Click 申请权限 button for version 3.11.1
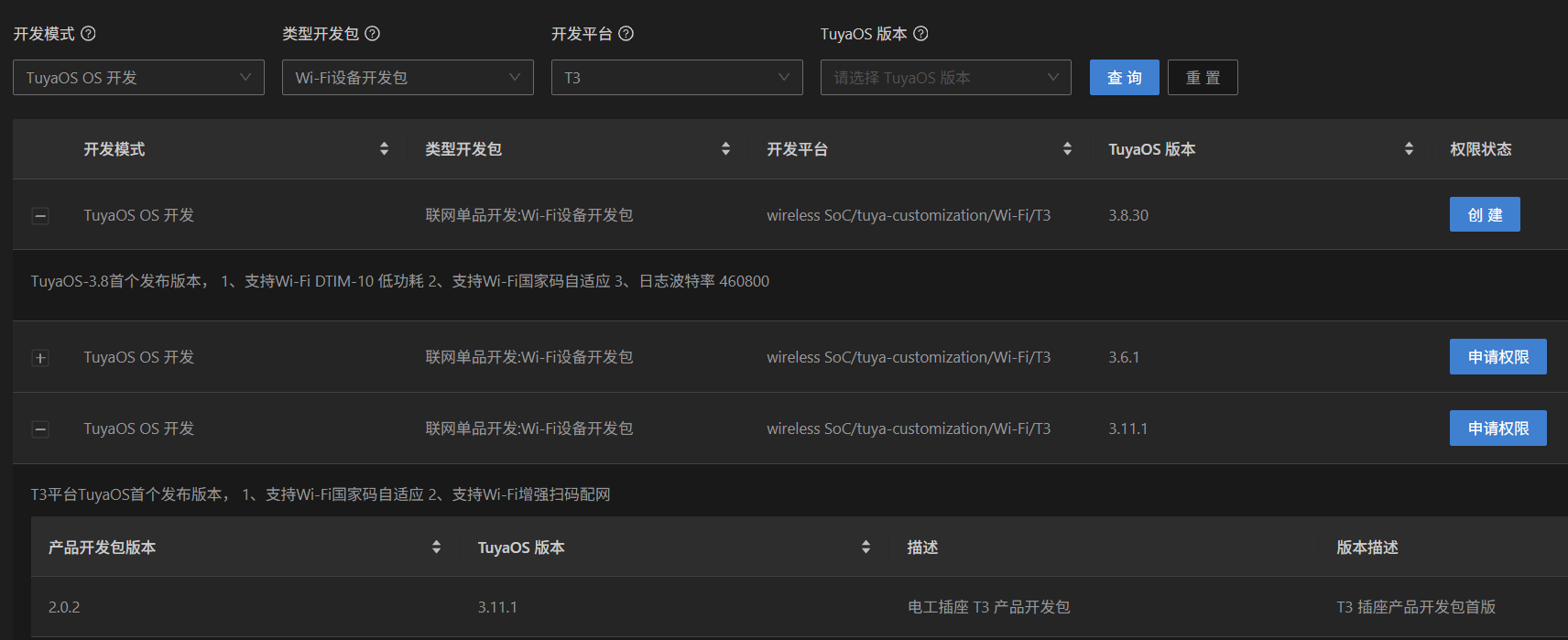This screenshot has height=640, width=1568. pyautogui.click(x=1498, y=428)
